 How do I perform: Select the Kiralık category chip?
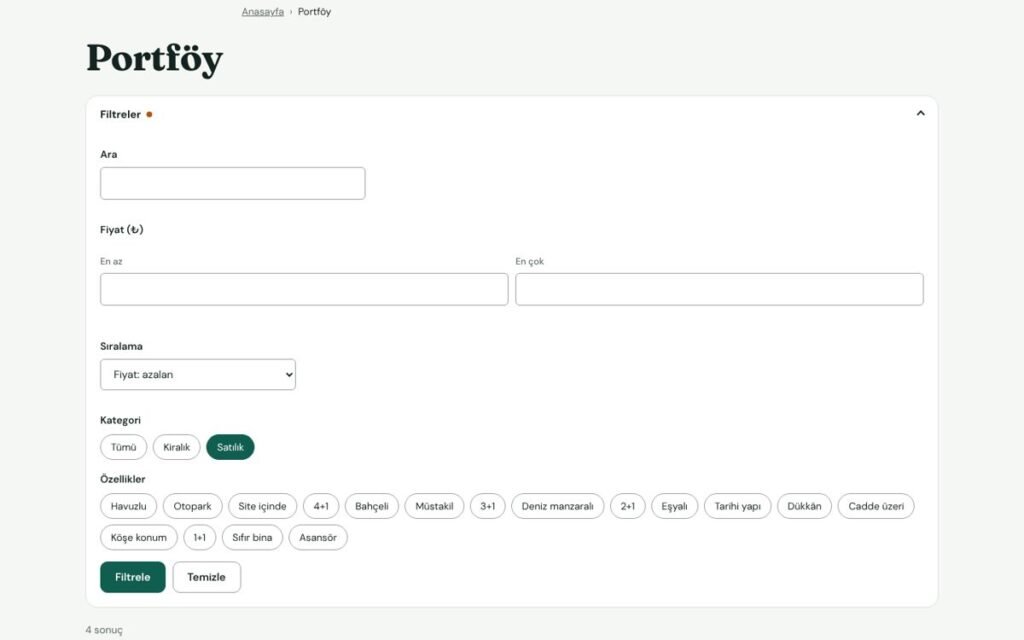[x=176, y=447]
